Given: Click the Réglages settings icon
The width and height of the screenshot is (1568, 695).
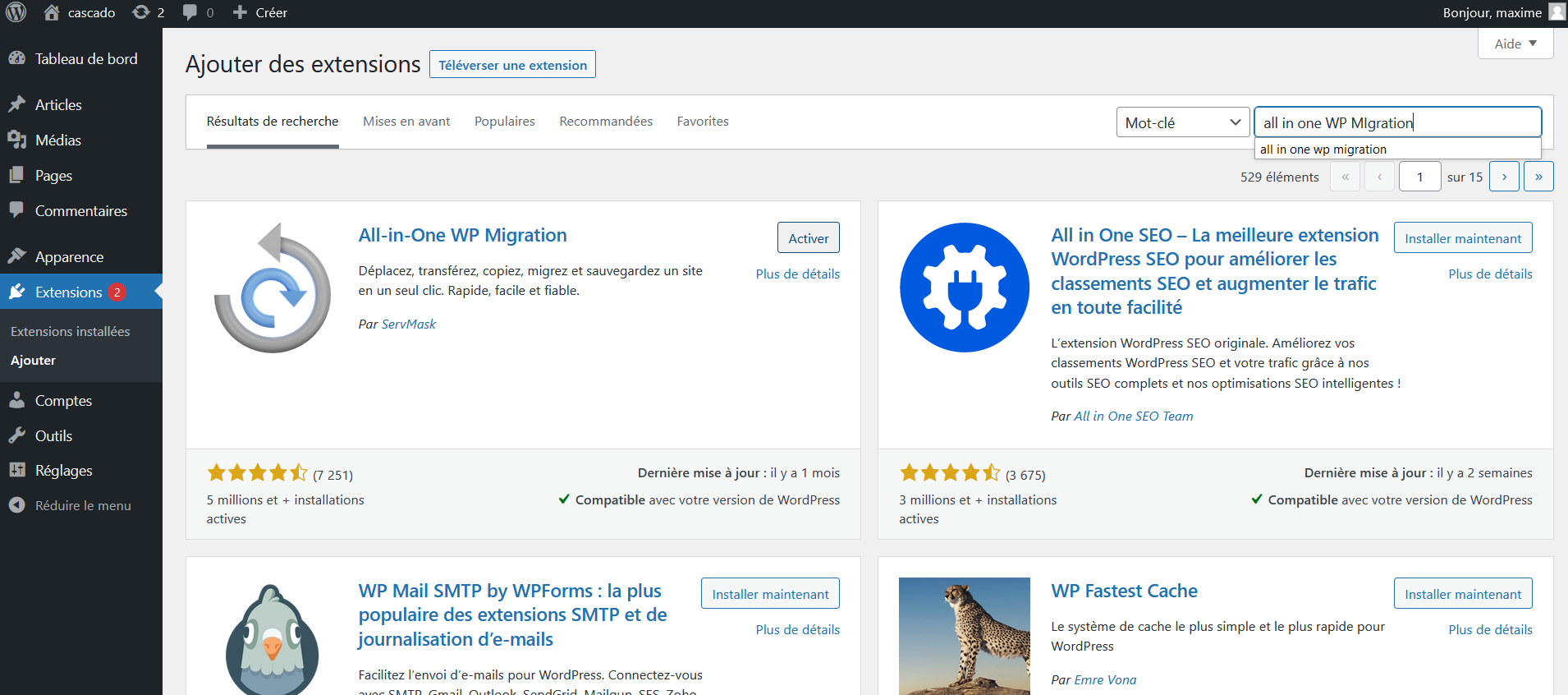Looking at the screenshot, I should 17,470.
